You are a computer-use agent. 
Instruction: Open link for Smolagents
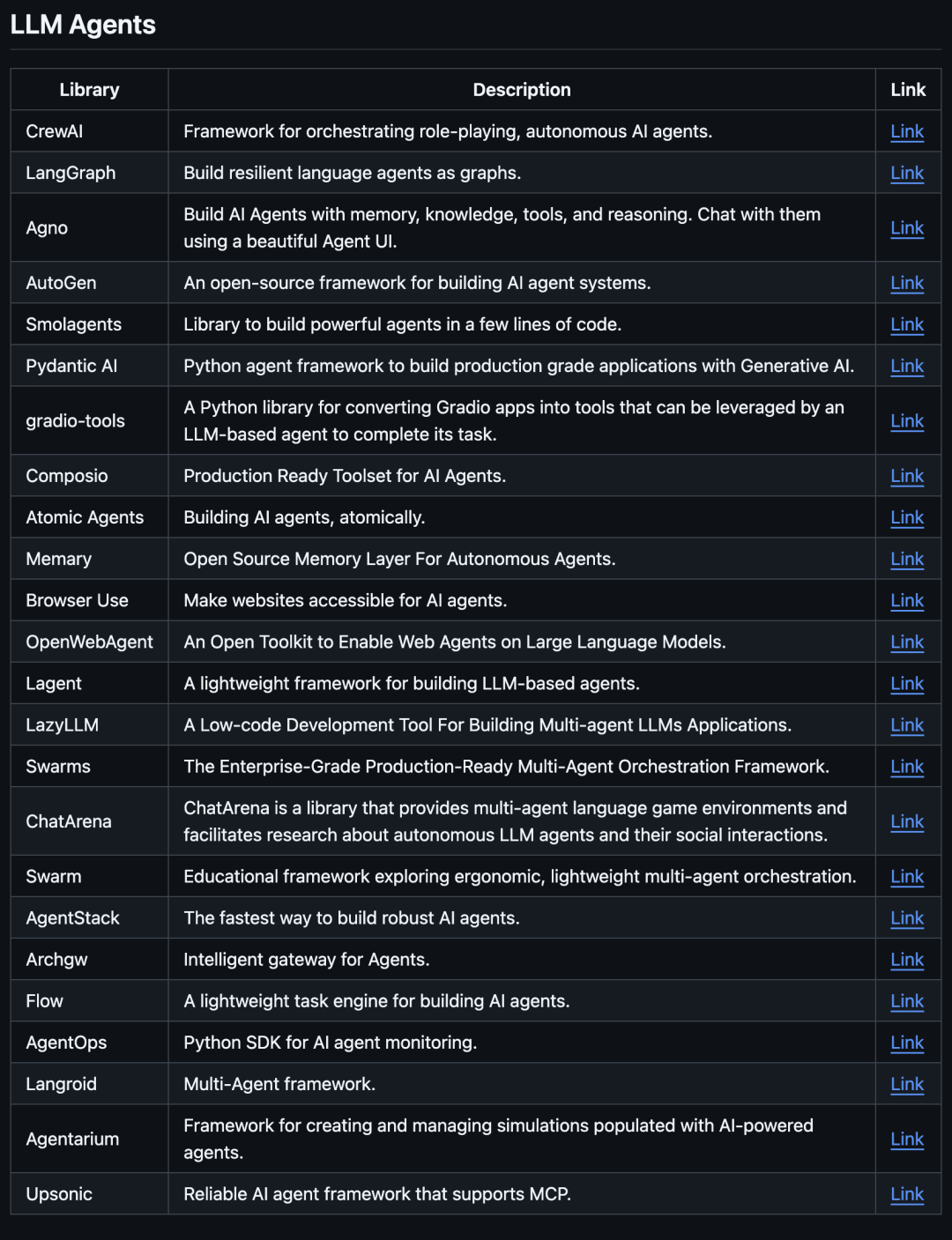pyautogui.click(x=907, y=324)
